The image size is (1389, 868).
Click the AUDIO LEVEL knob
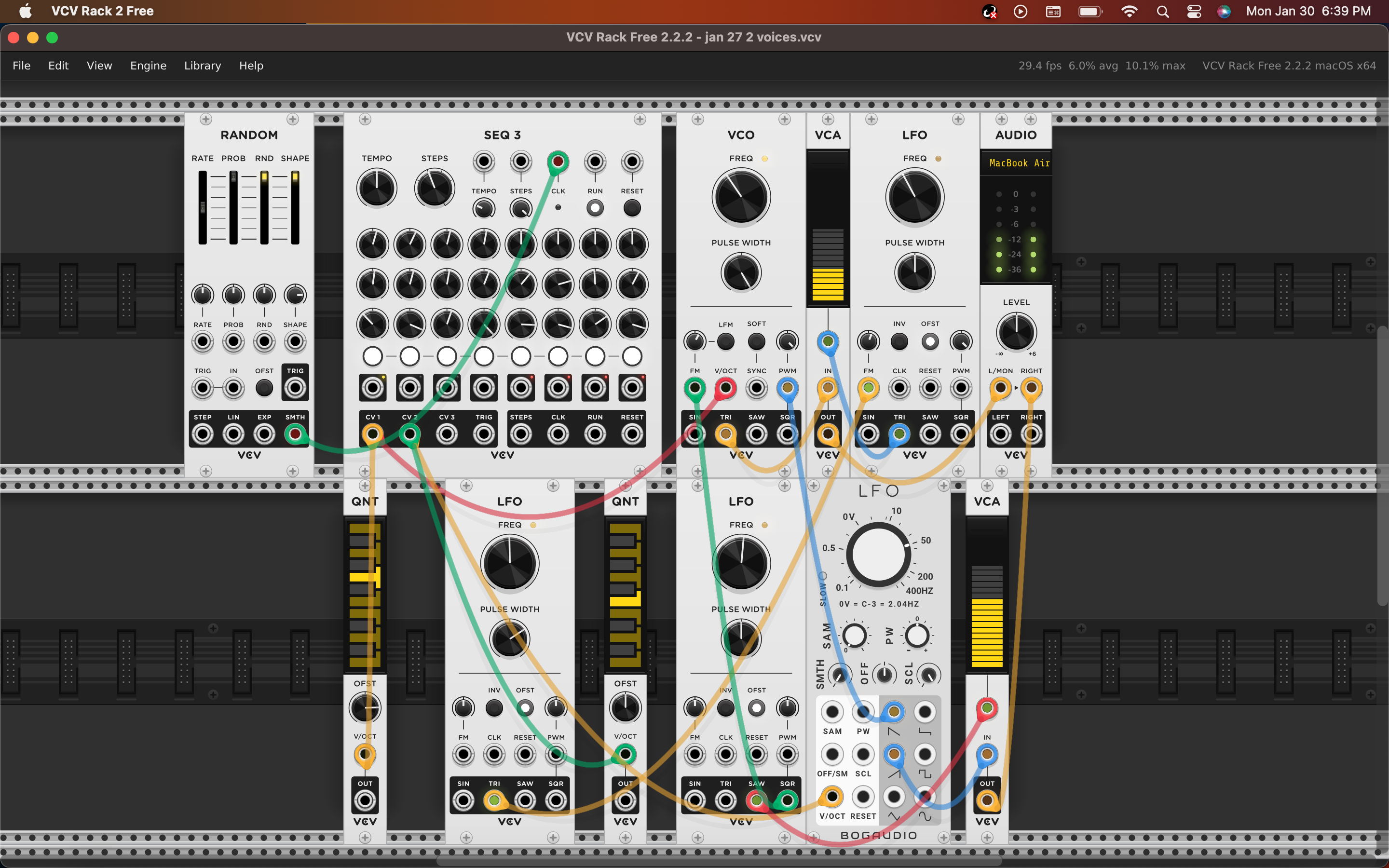point(1016,332)
